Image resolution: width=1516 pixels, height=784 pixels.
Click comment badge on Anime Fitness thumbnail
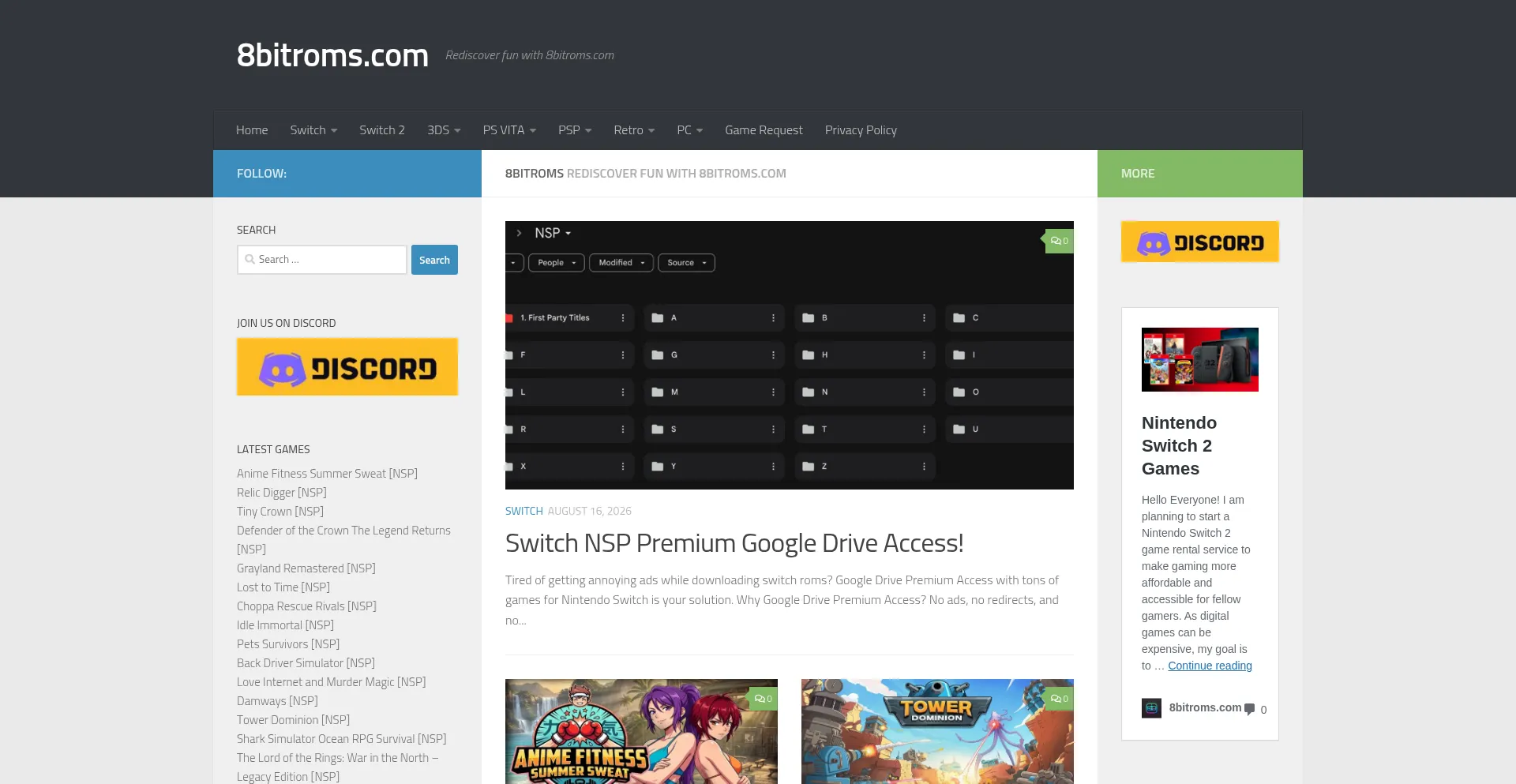point(763,699)
